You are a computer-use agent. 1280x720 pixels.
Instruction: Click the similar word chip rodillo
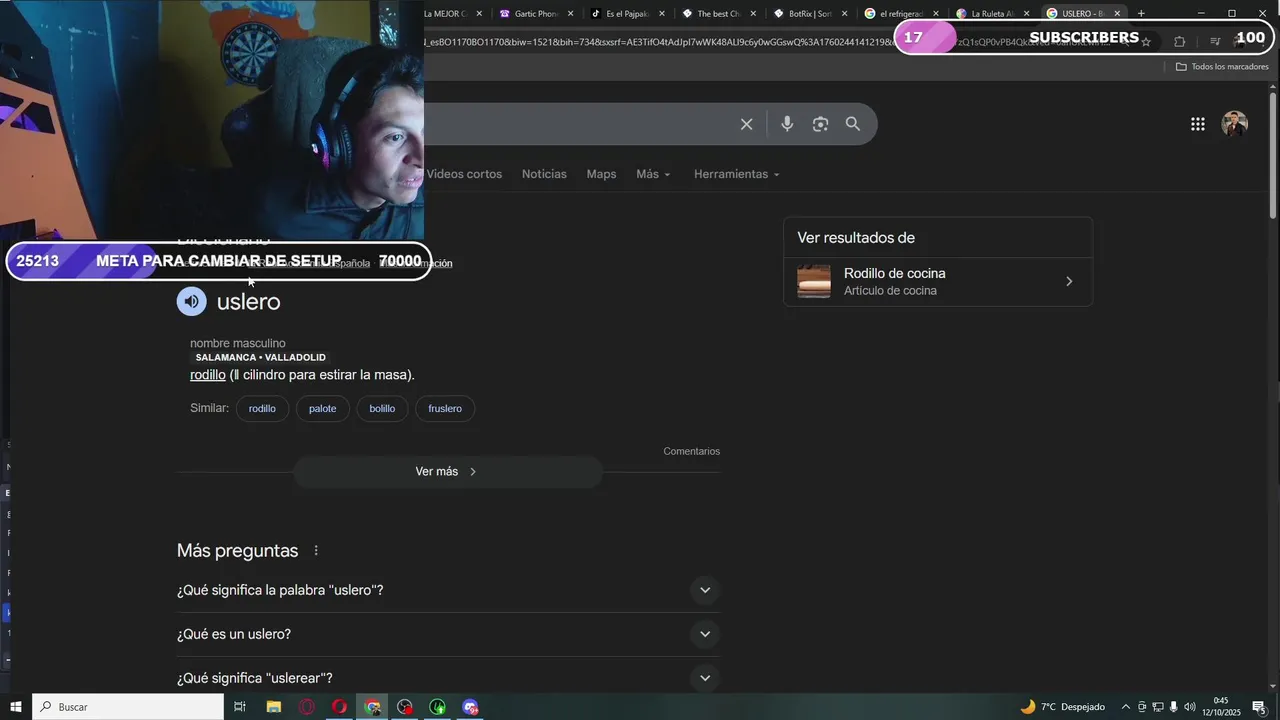tap(262, 408)
